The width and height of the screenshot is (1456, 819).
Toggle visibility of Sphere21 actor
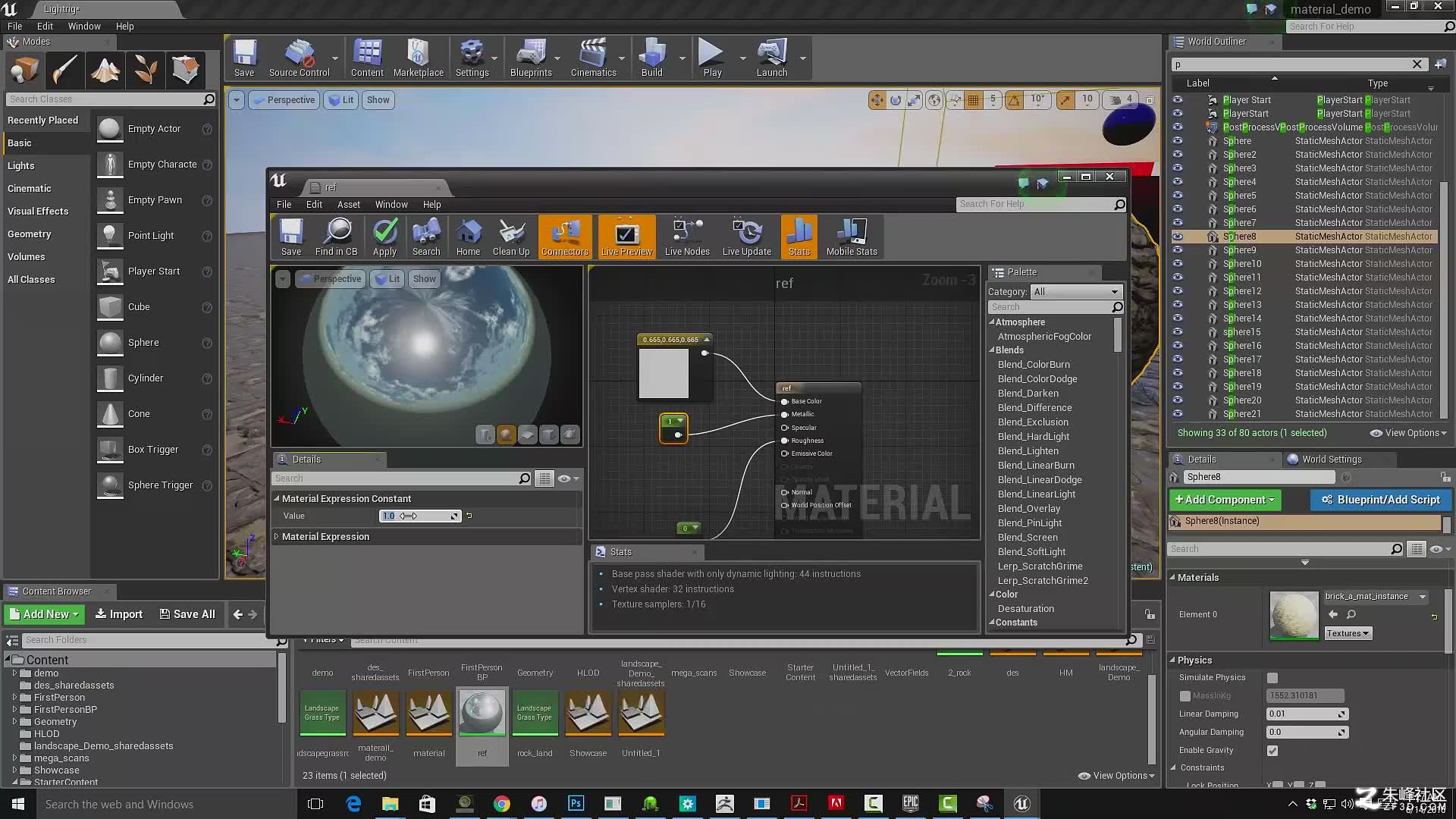tap(1178, 414)
